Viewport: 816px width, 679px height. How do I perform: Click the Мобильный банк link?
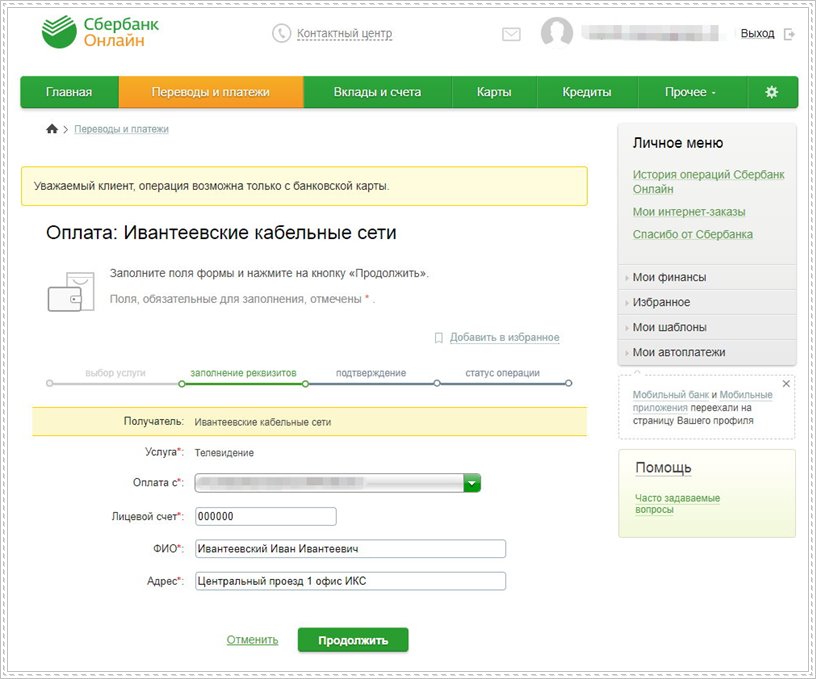[671, 395]
